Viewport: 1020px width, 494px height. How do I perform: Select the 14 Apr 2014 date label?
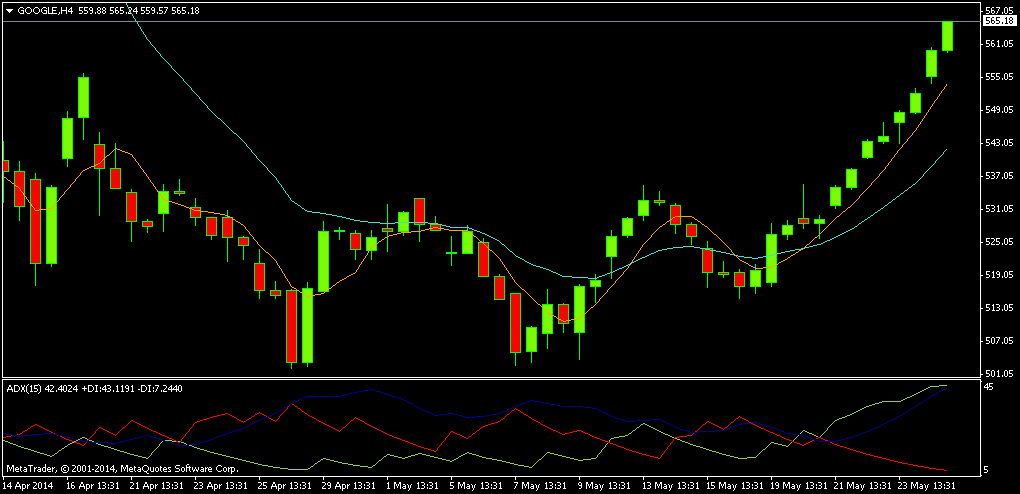click(28, 486)
